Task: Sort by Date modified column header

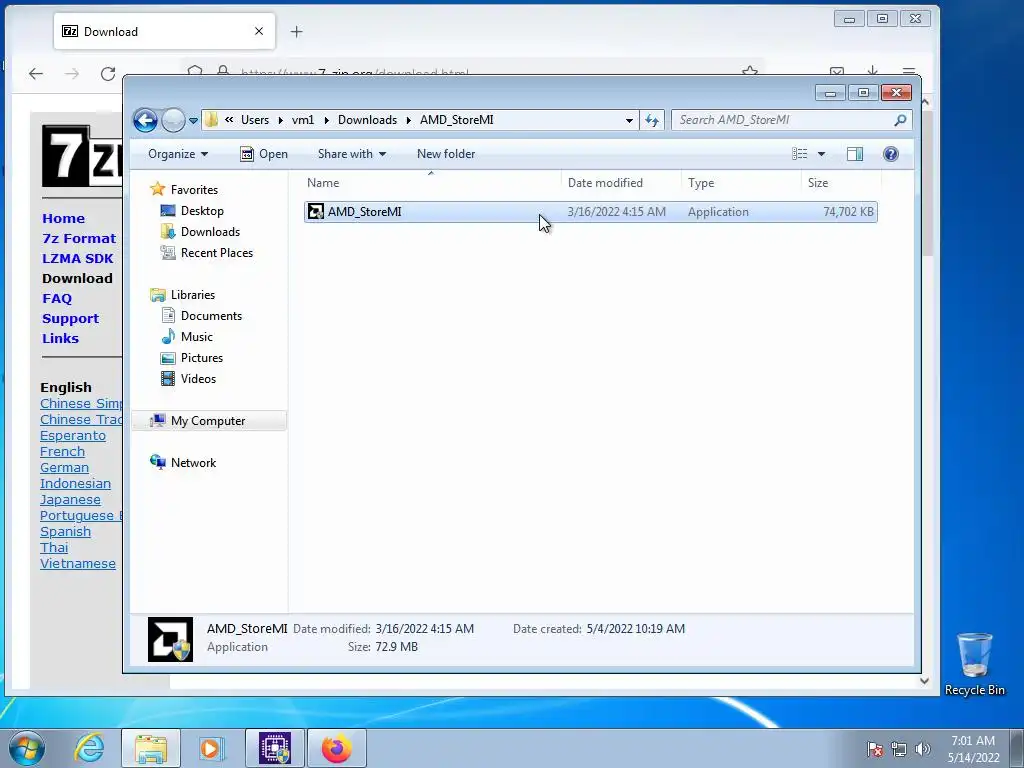Action: coord(621,183)
